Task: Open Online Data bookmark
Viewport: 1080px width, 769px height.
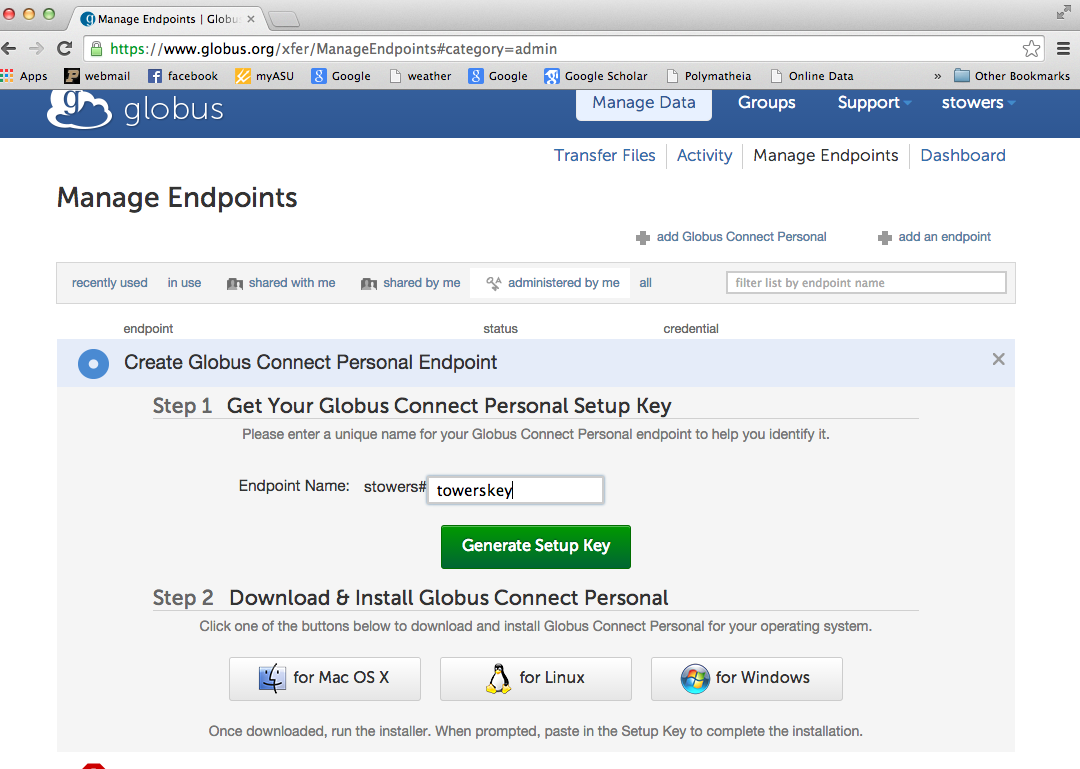Action: pyautogui.click(x=812, y=76)
